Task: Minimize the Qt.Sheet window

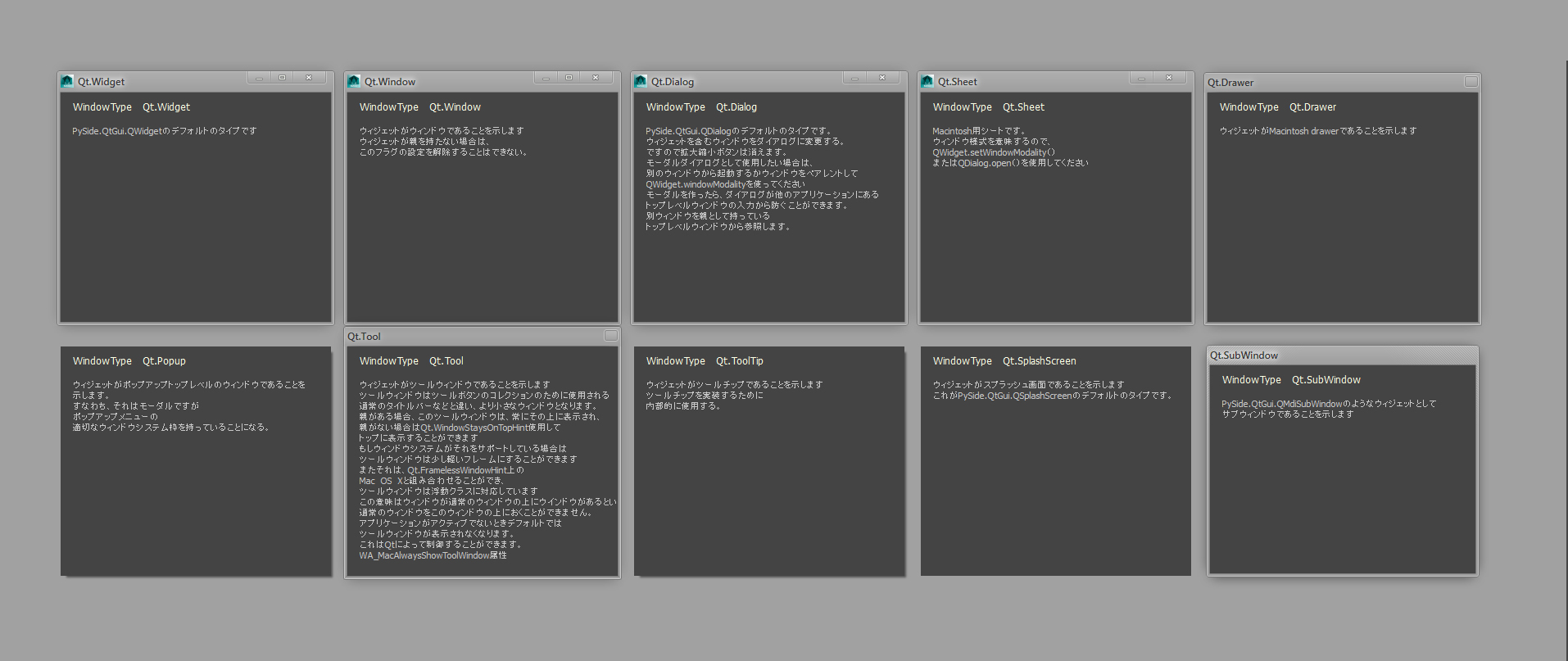Action: pyautogui.click(x=1141, y=78)
